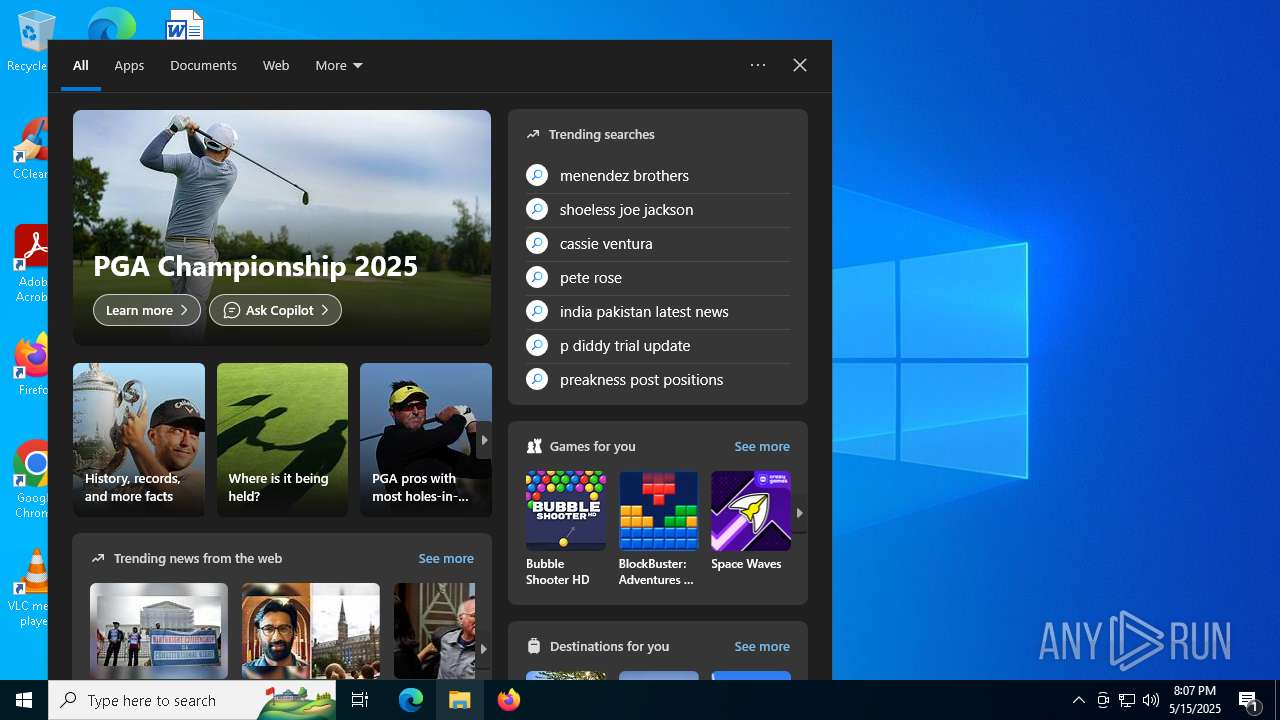Click Learn more about PGA Championship

tap(147, 310)
